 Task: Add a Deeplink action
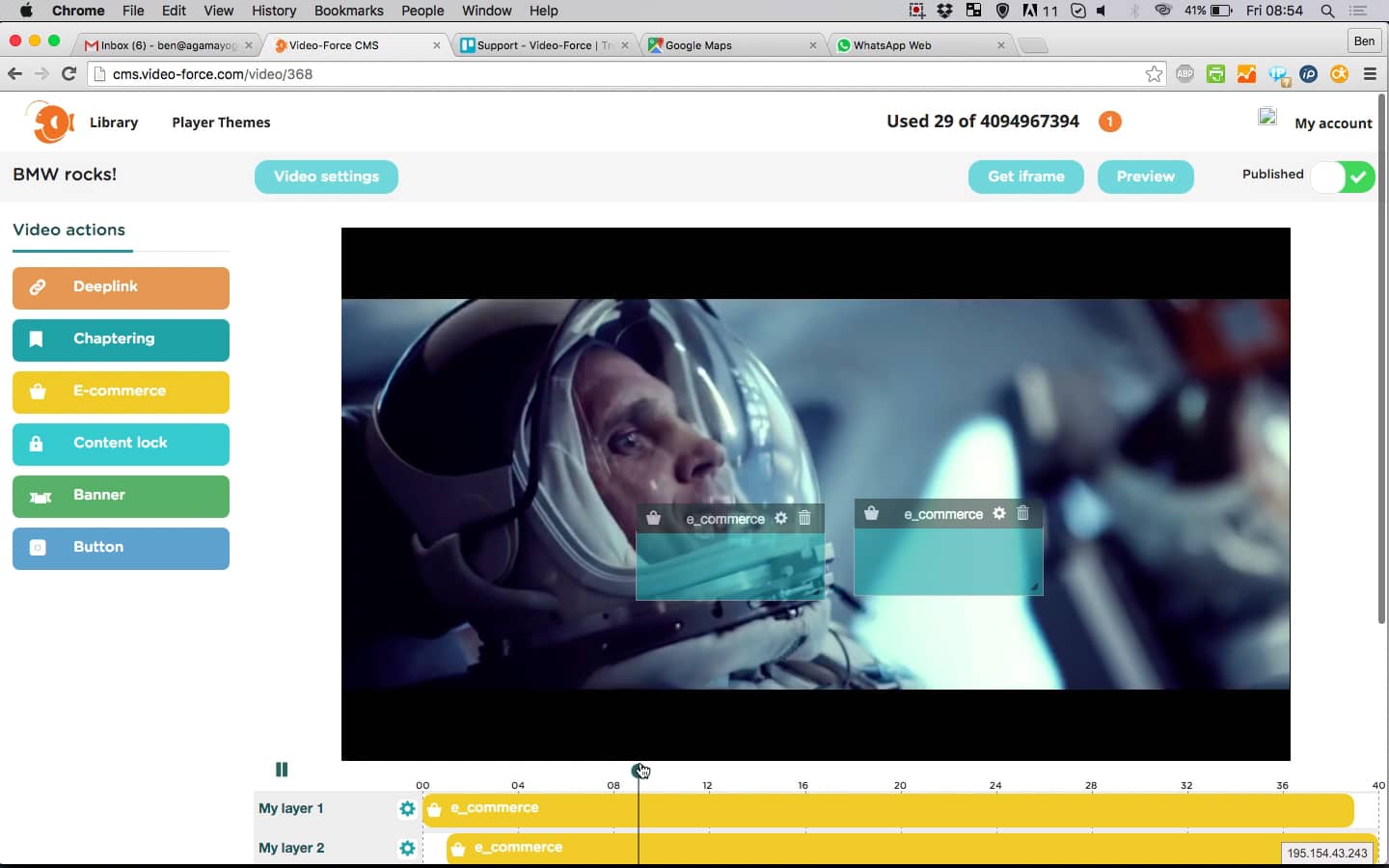point(121,287)
